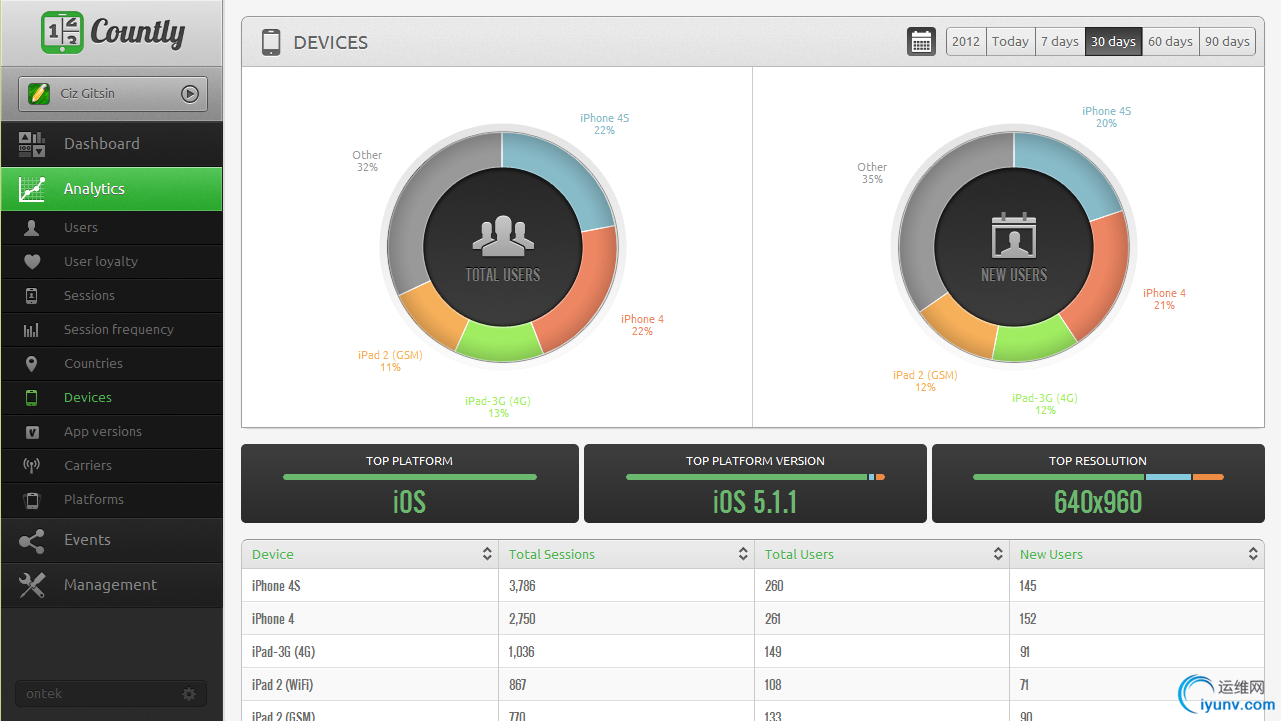1281x721 pixels.
Task: Click the 152 new users cell
Action: 1028,619
